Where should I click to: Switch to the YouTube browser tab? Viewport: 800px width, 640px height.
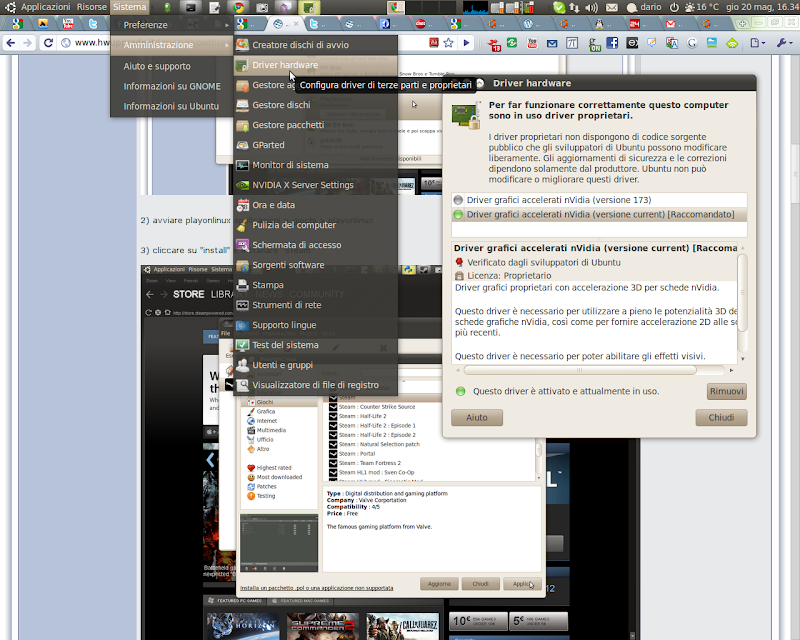pos(68,23)
